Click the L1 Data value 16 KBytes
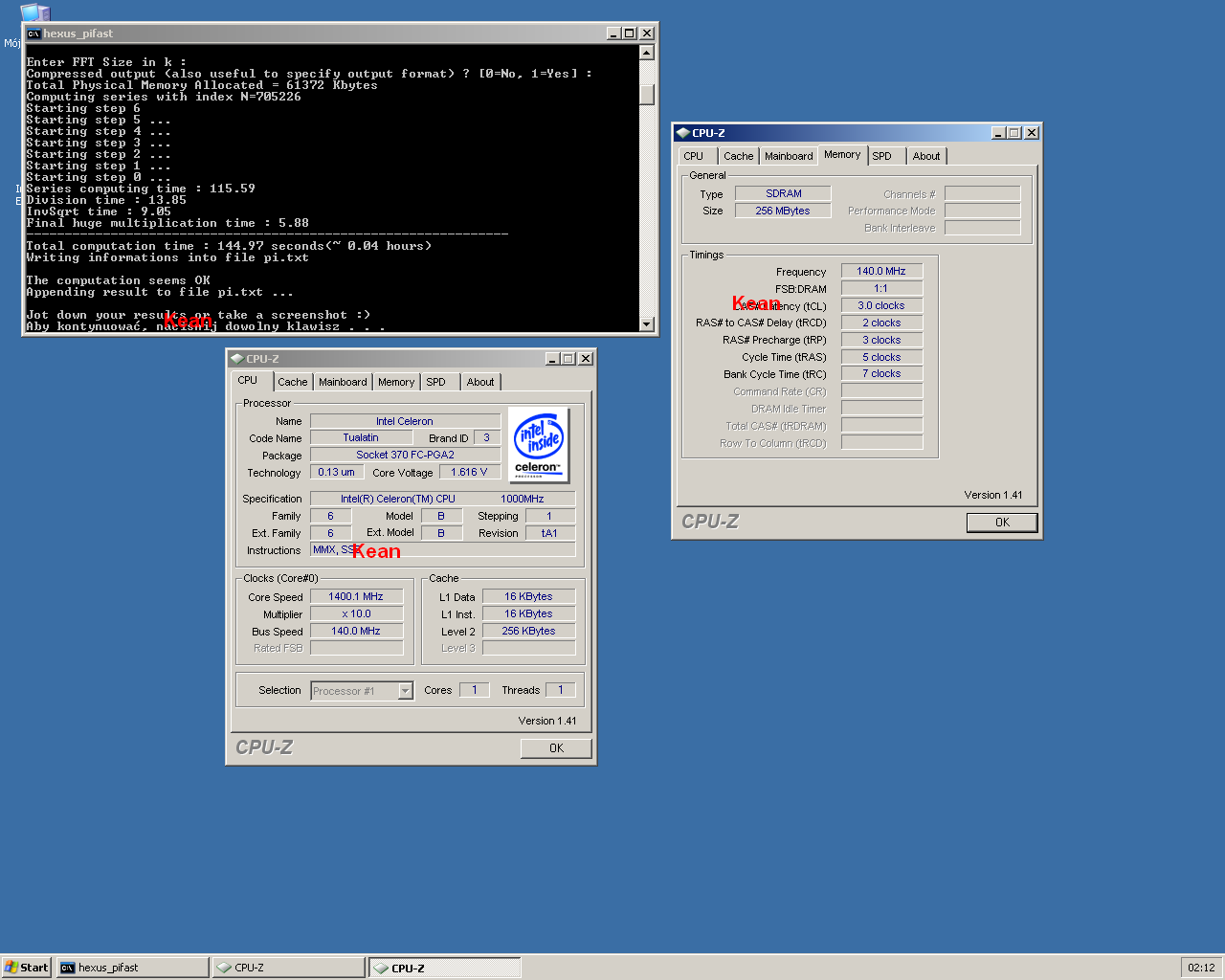The image size is (1225, 980). point(528,596)
